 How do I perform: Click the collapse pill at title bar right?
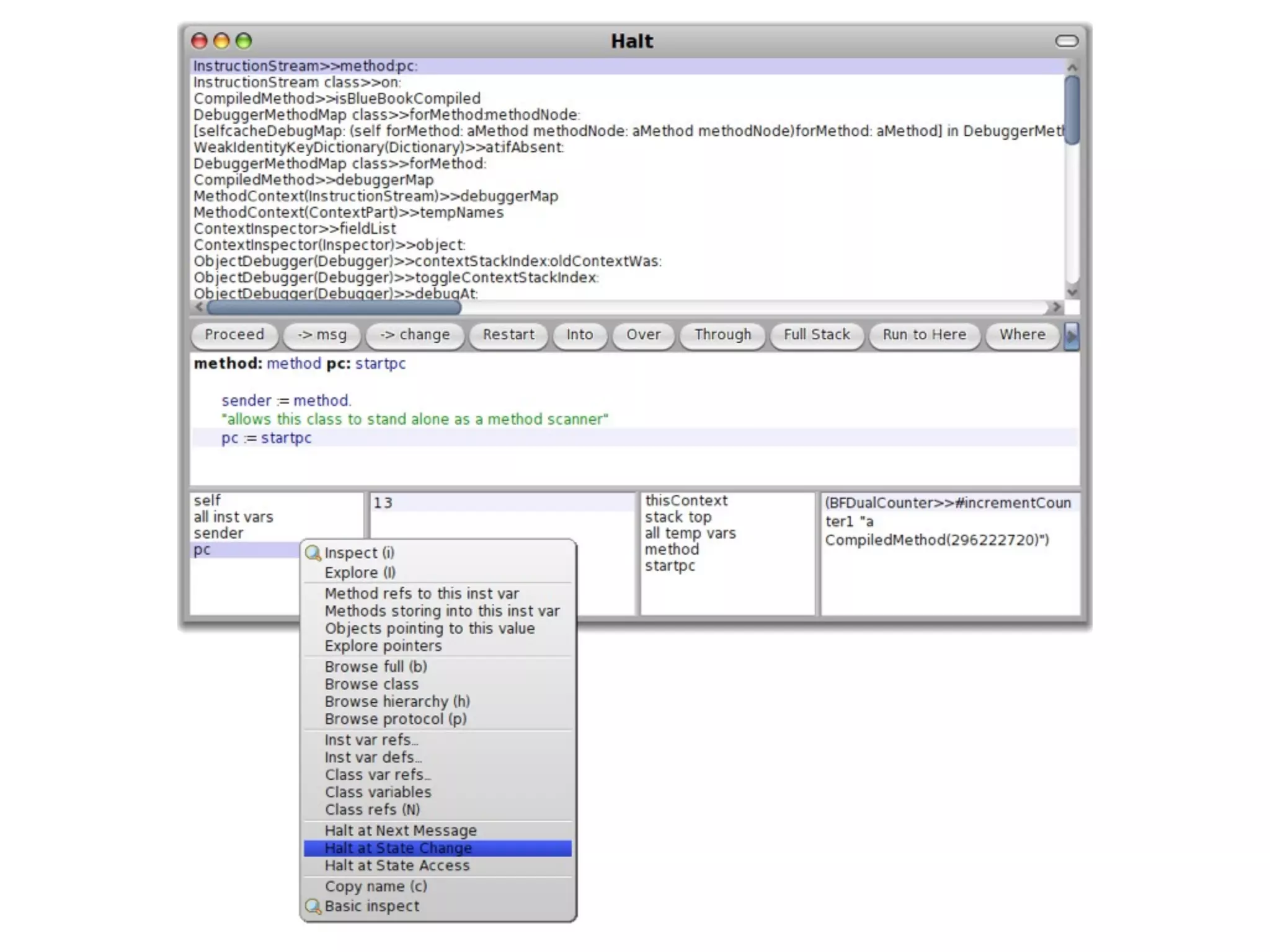click(x=1067, y=41)
